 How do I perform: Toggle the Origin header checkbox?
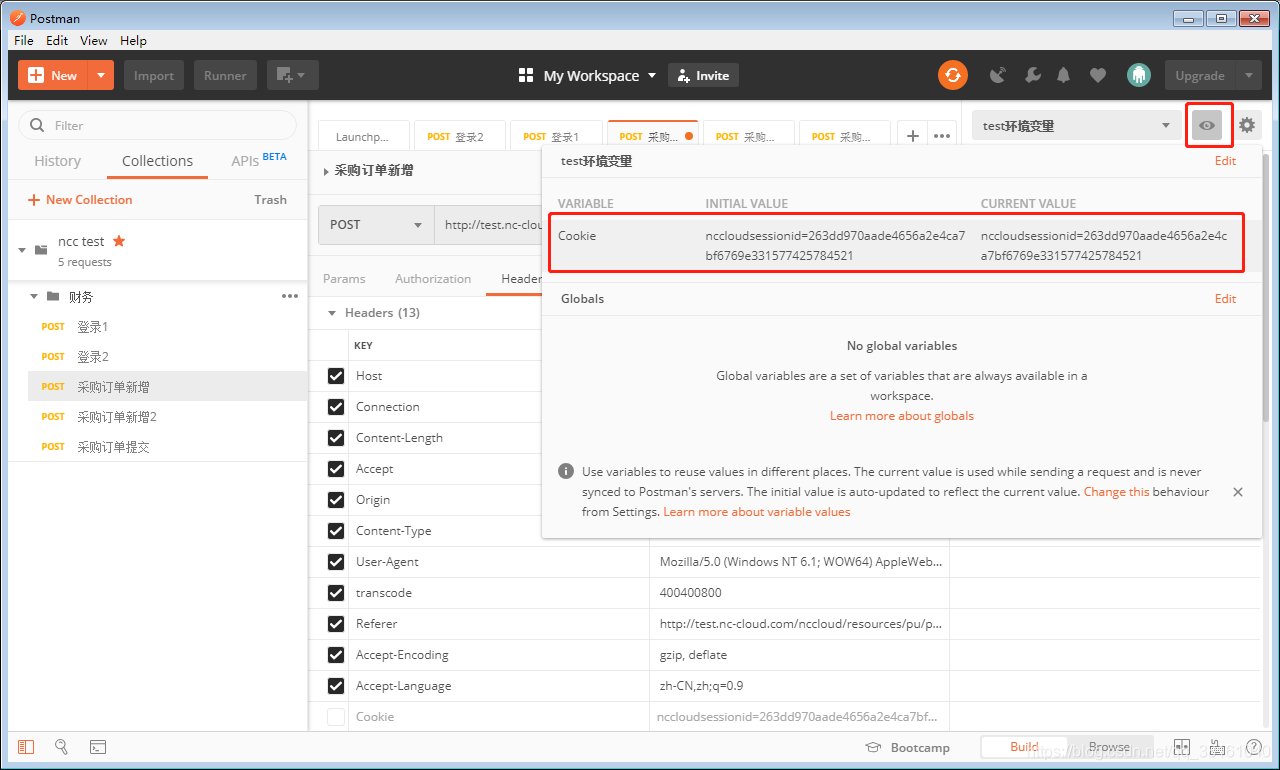(x=336, y=500)
